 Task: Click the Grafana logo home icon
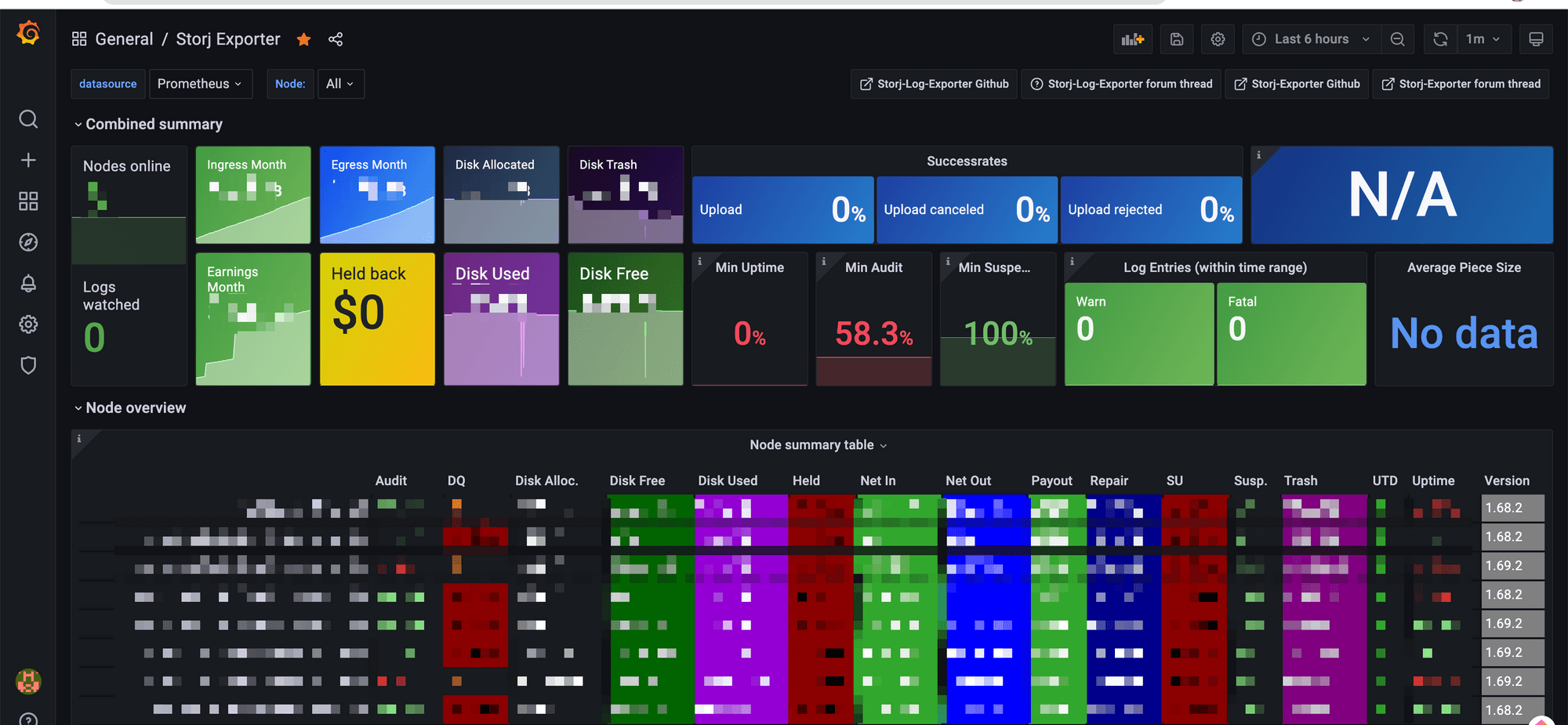click(x=28, y=33)
